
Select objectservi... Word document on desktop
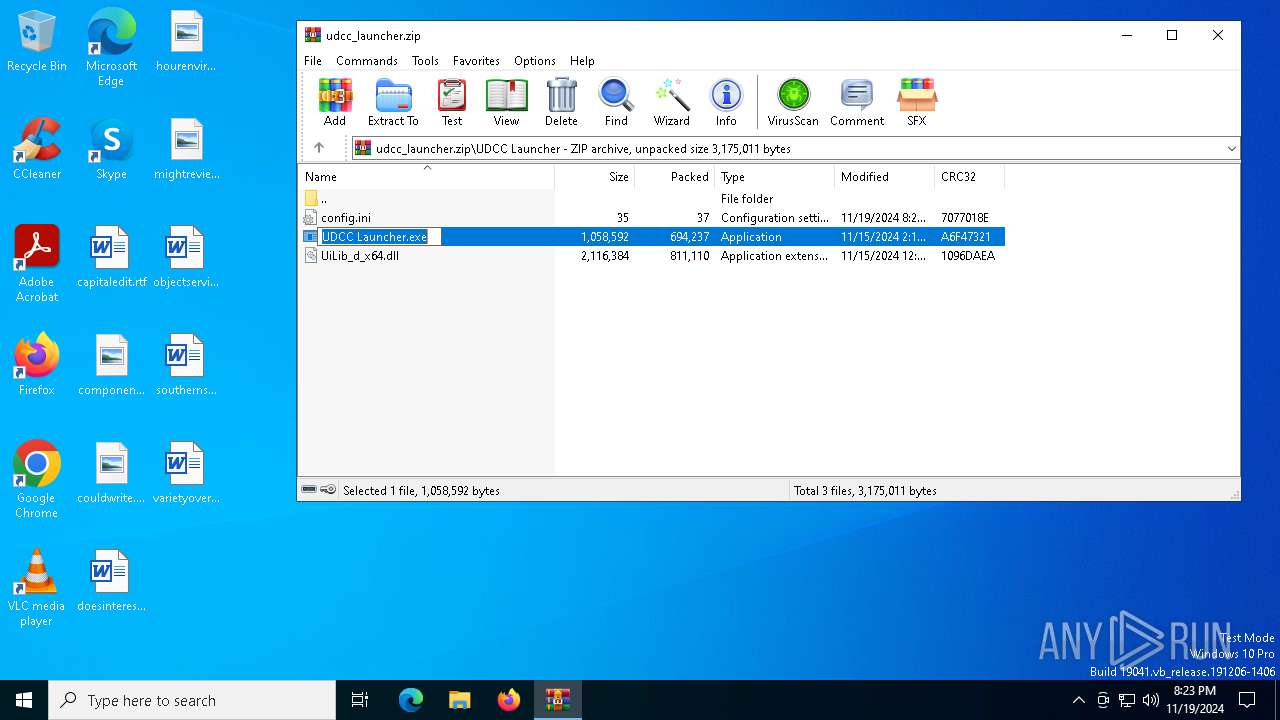tap(186, 257)
